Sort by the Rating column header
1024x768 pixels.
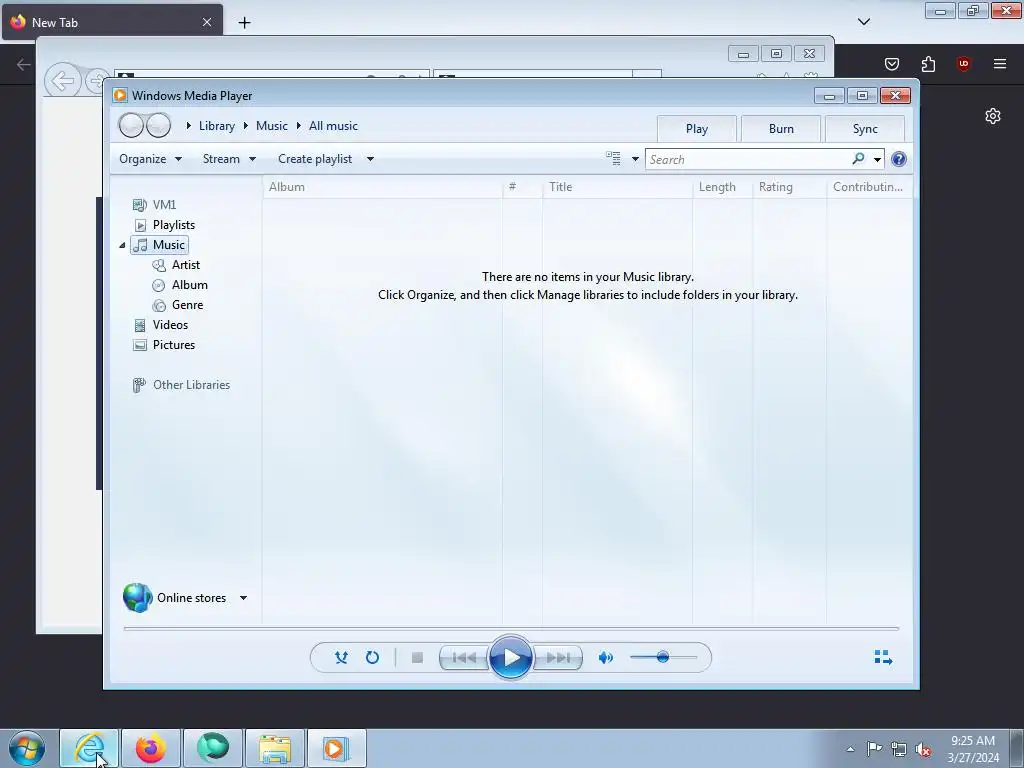[790, 187]
